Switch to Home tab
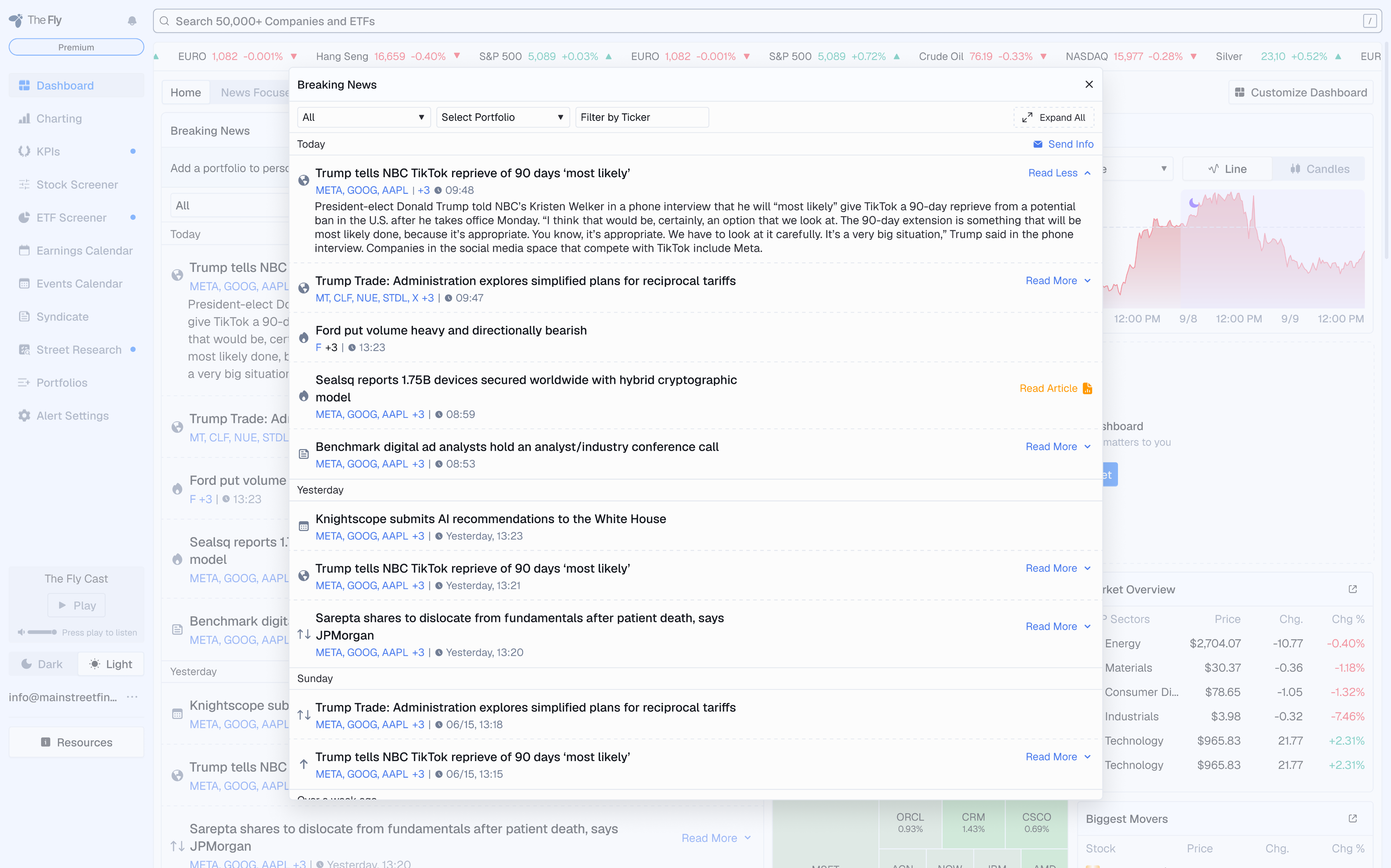 click(185, 92)
